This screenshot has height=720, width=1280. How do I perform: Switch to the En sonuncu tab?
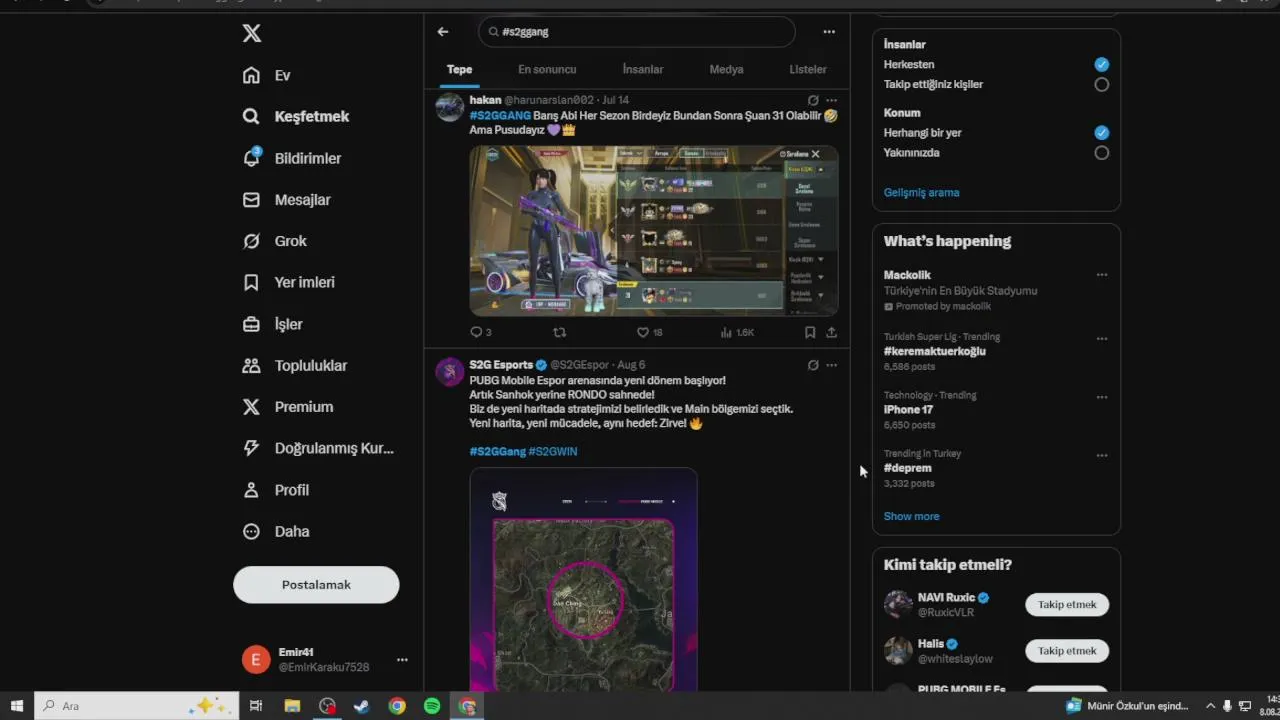[547, 70]
